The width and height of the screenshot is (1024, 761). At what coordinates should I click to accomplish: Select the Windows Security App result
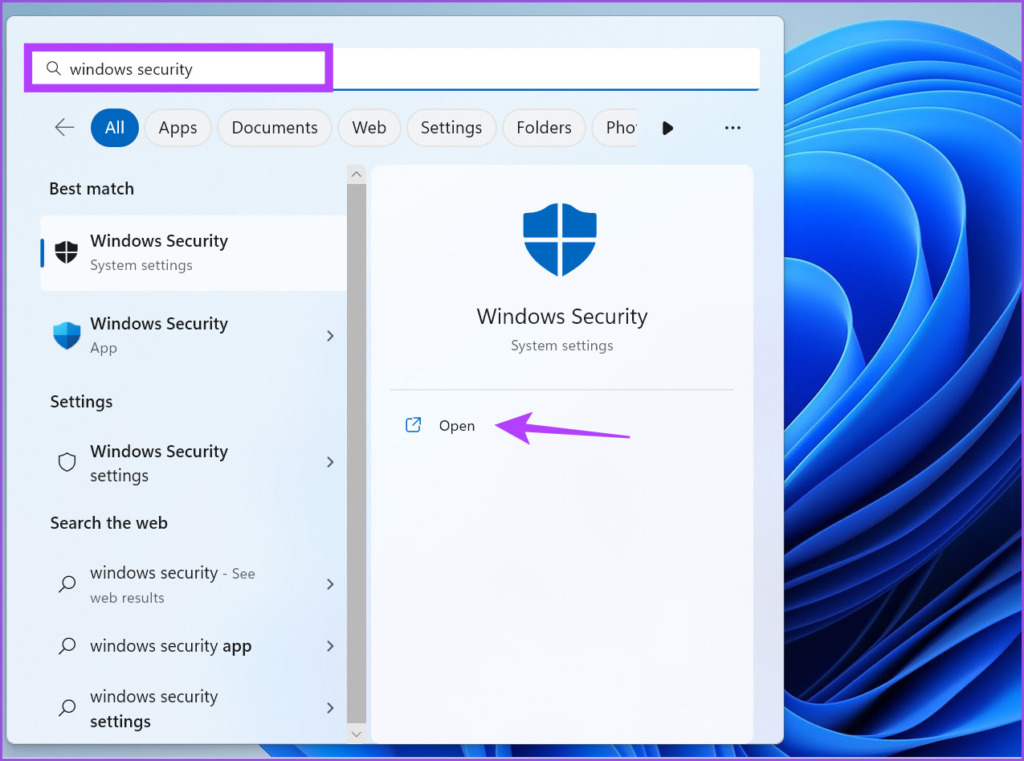193,336
